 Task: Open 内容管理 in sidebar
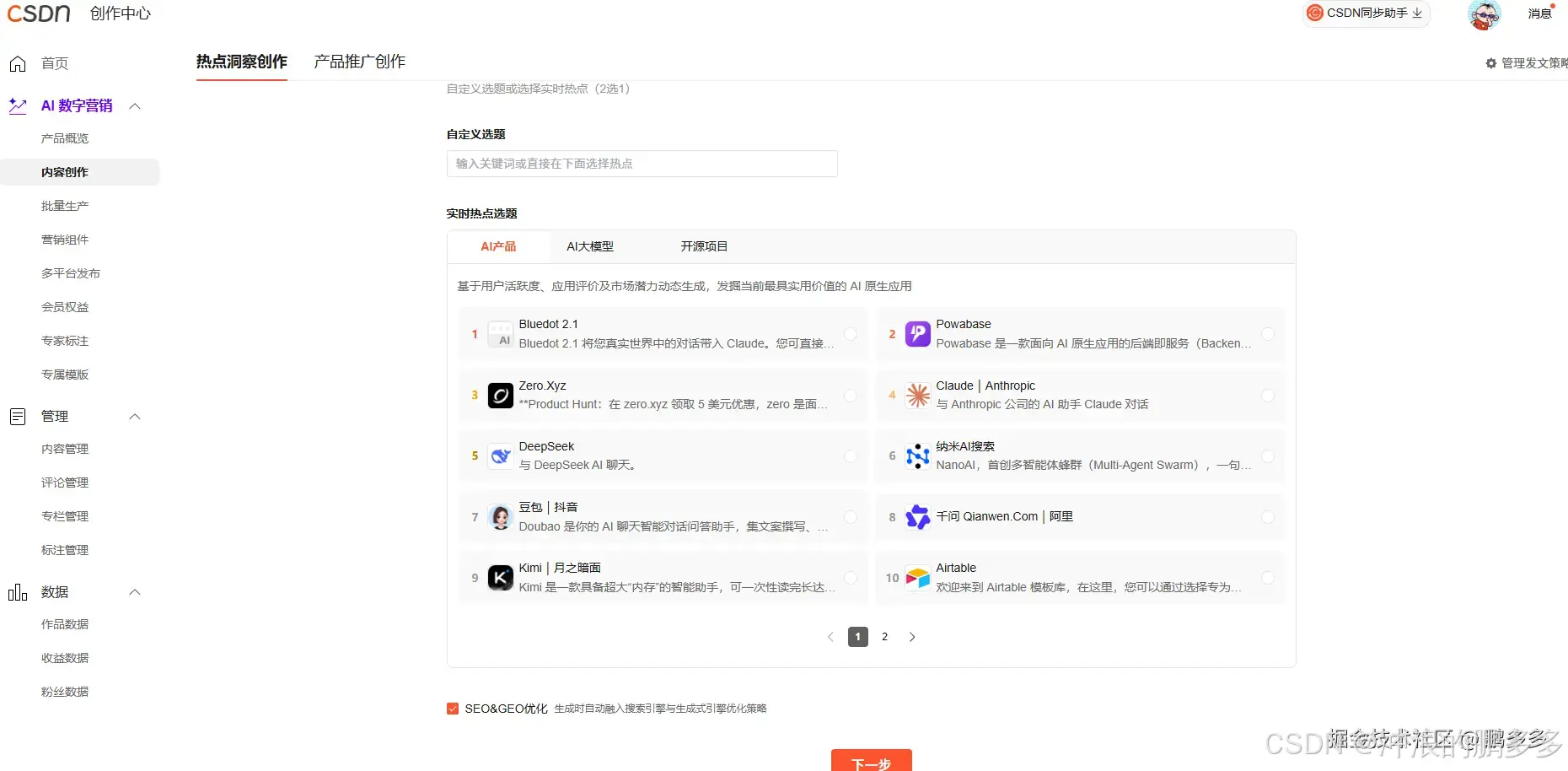[65, 449]
